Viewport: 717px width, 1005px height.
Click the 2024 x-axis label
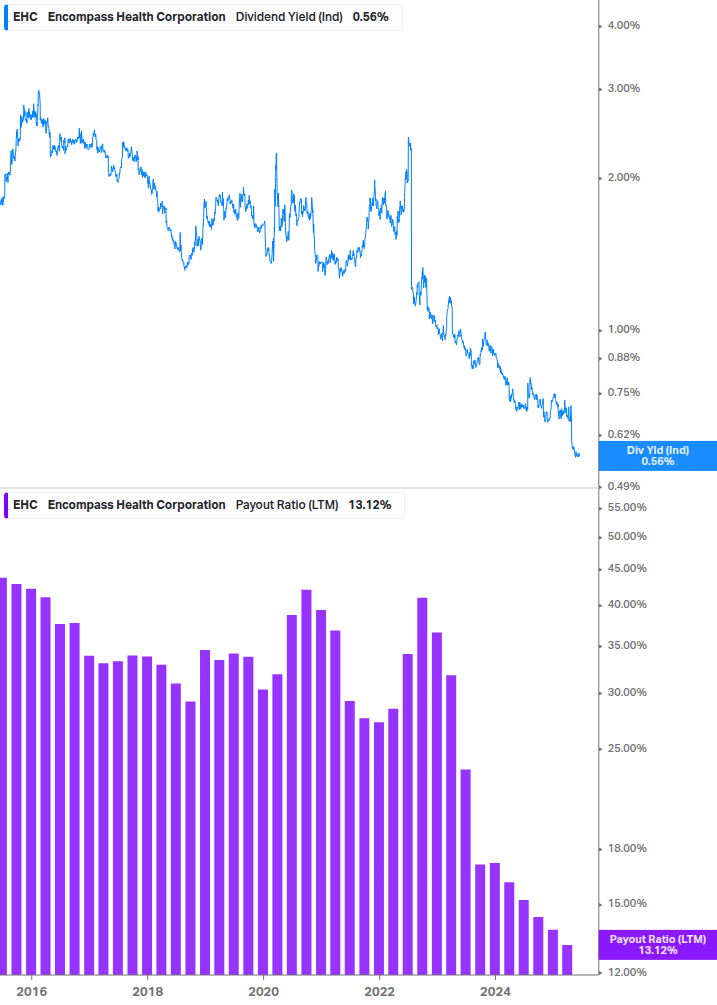[x=495, y=992]
